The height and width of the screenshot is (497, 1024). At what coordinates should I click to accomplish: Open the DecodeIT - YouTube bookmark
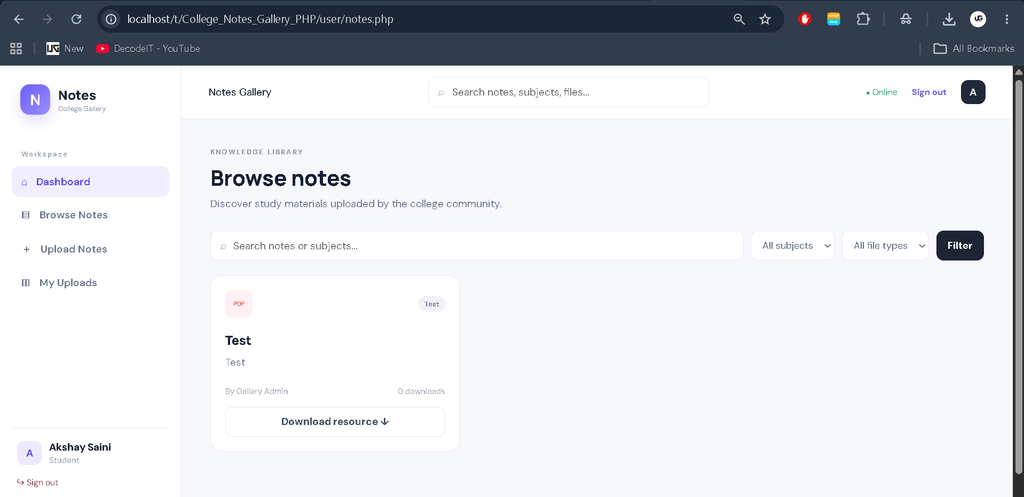coord(148,48)
